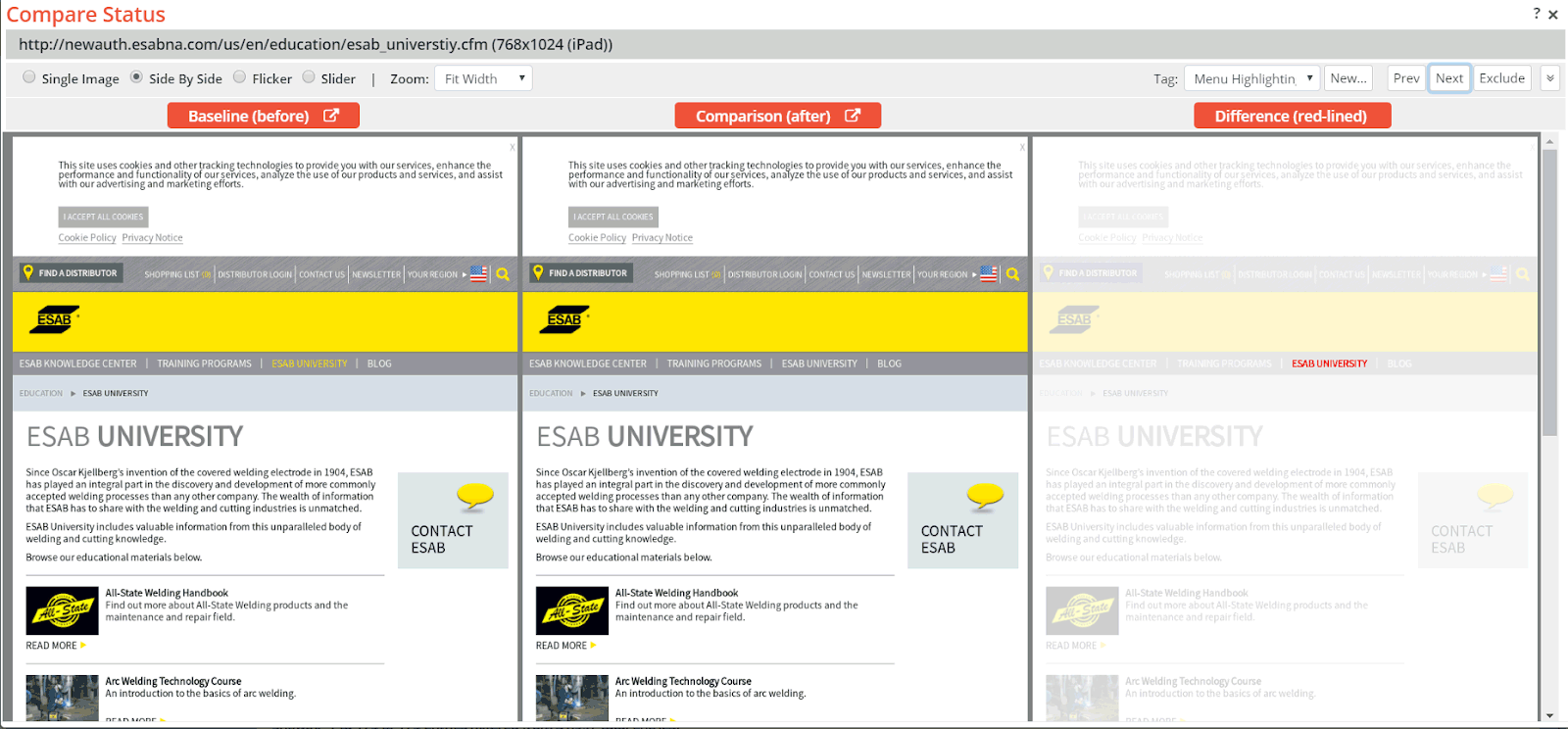Click the Exclude button
Viewport: 1568px width, 729px height.
pyautogui.click(x=1502, y=78)
